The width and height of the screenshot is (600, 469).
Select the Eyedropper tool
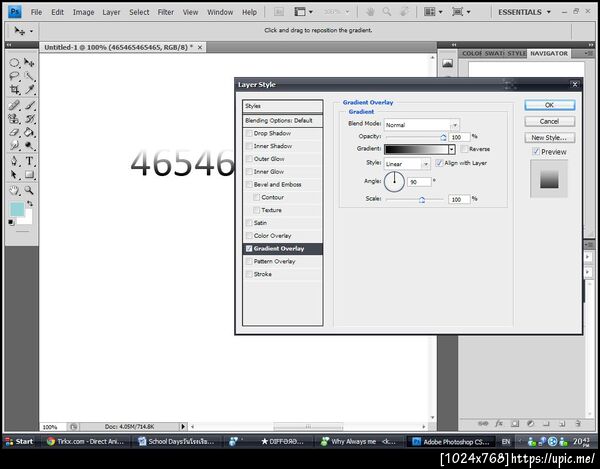[29, 90]
